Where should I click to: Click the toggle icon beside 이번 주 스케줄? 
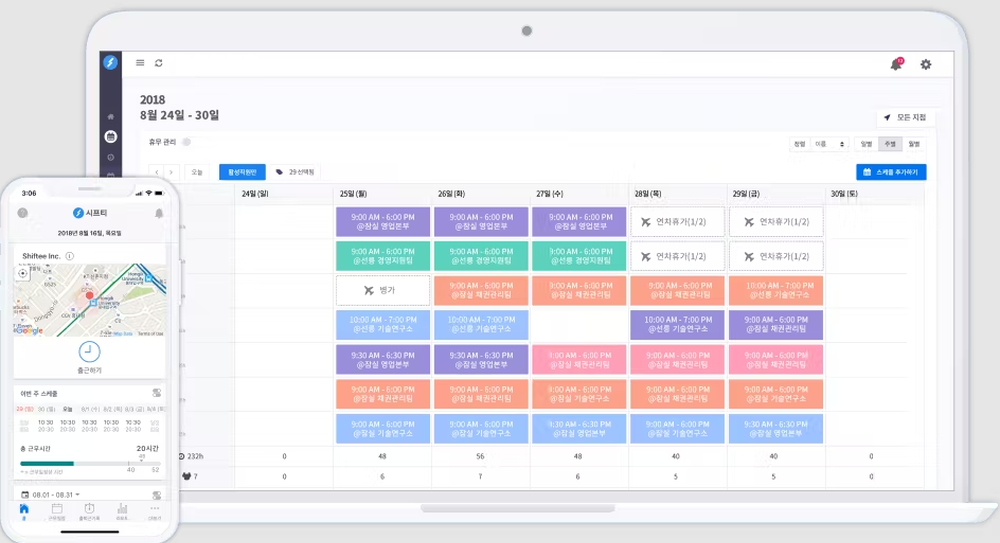156,393
